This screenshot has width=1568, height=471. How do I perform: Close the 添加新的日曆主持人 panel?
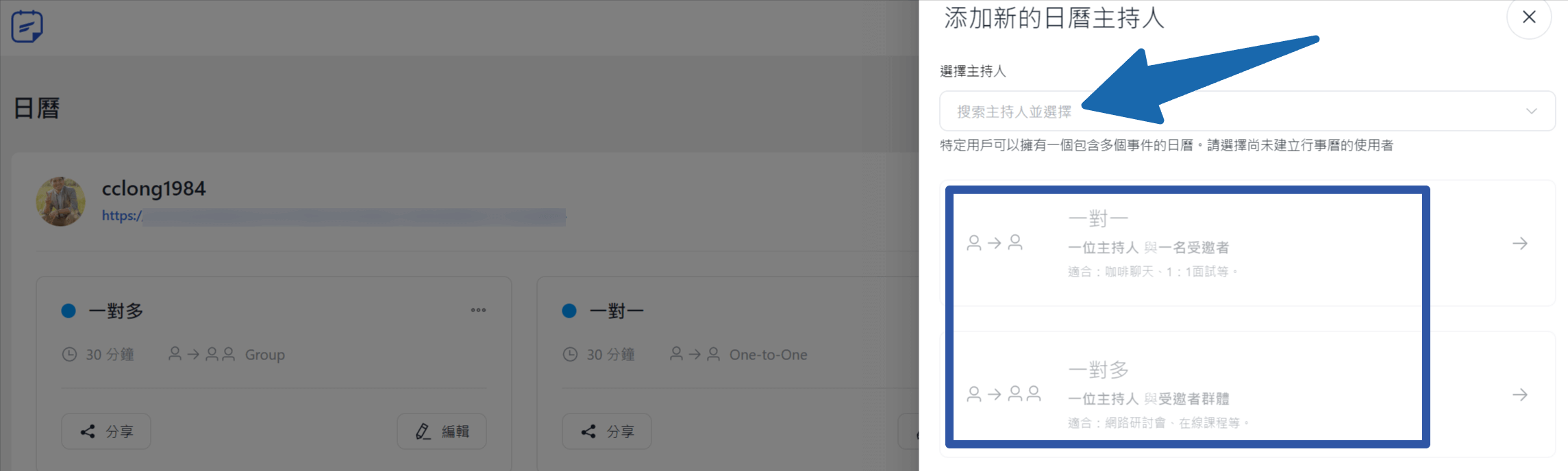pyautogui.click(x=1528, y=18)
